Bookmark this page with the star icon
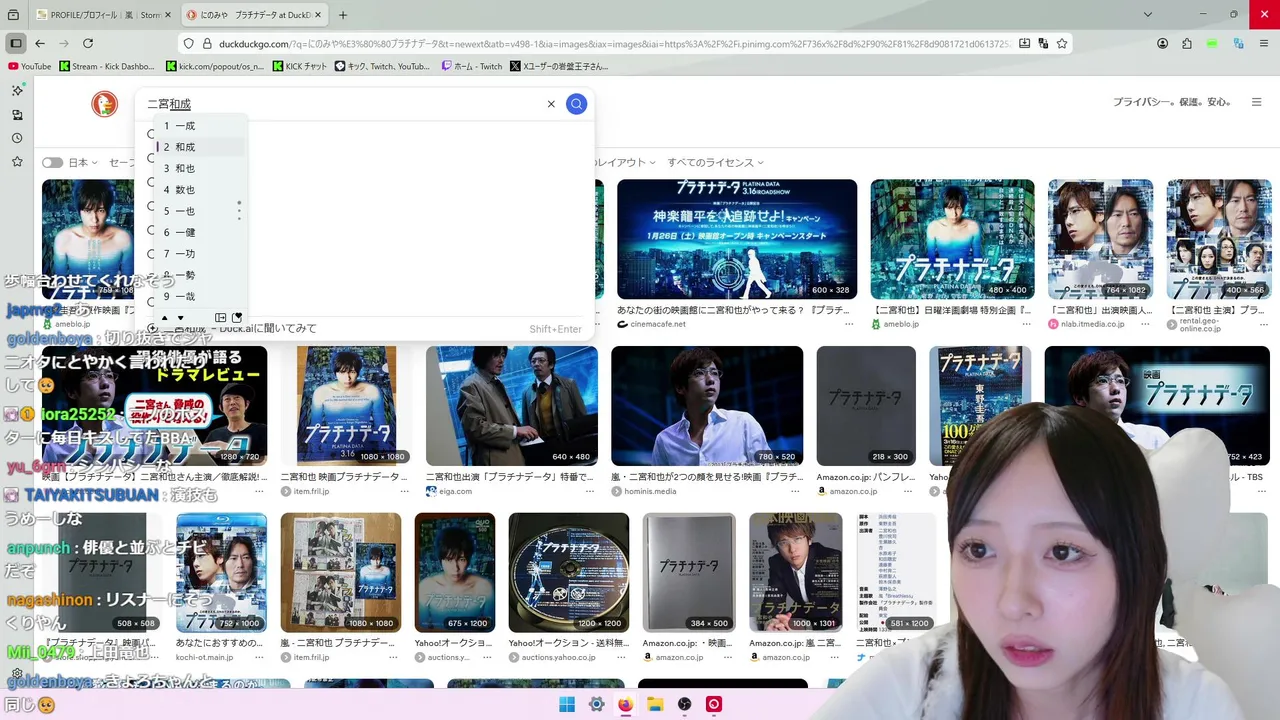This screenshot has height=720, width=1280. point(1062,43)
